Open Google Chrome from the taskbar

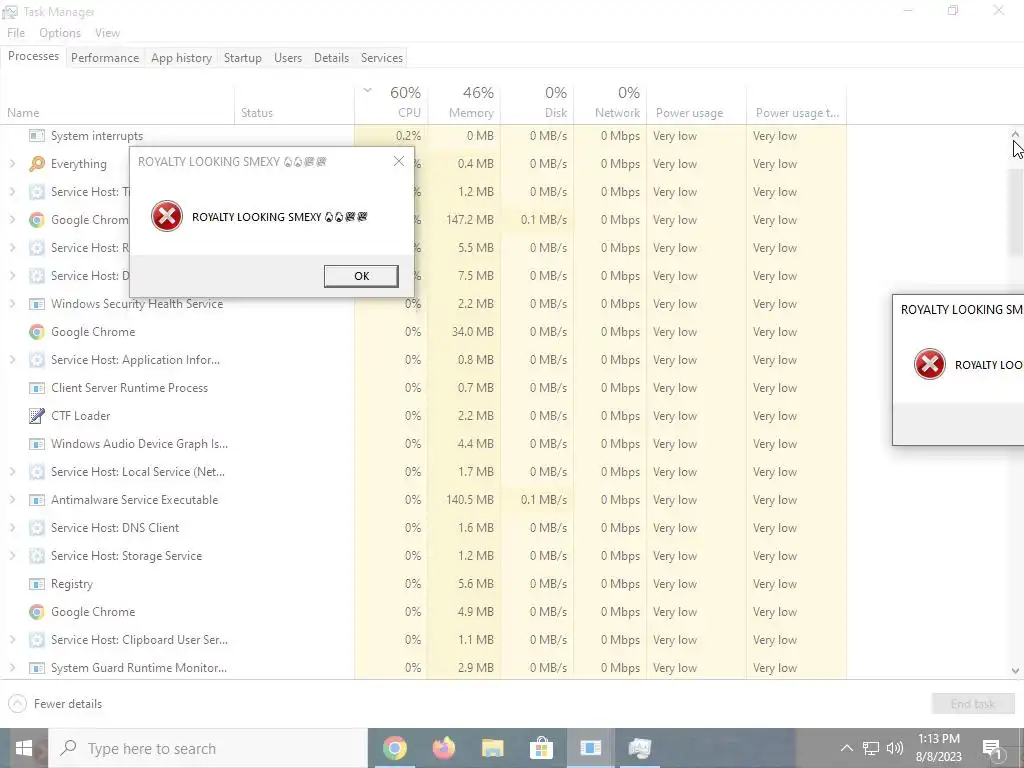click(x=394, y=748)
